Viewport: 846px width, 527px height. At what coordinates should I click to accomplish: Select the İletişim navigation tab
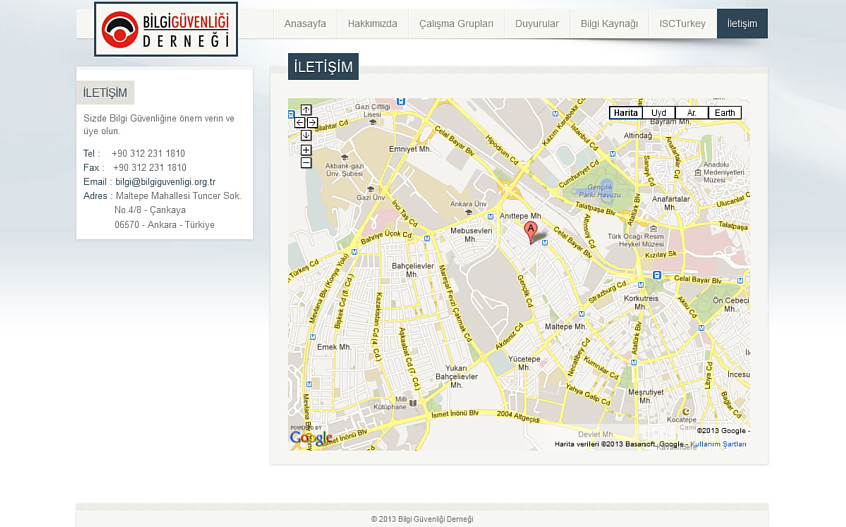[x=742, y=24]
